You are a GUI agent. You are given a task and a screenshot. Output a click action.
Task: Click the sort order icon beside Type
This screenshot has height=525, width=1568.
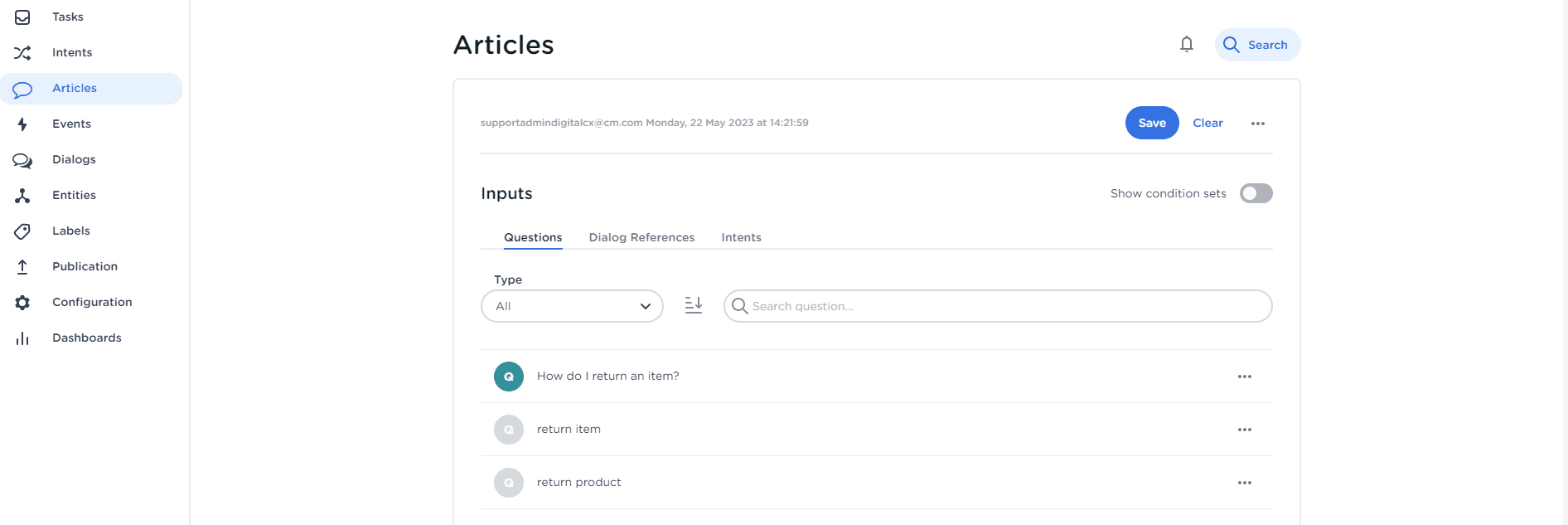694,306
